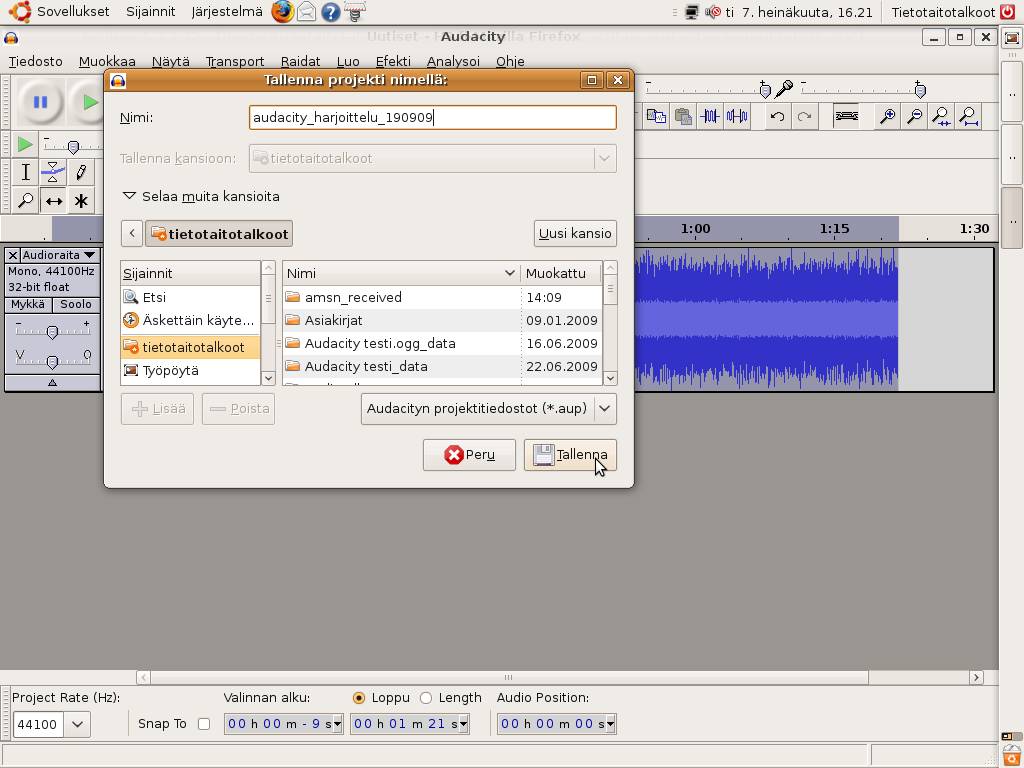This screenshot has height=768, width=1024.
Task: Toggle the Soolo solo button
Action: click(x=76, y=304)
